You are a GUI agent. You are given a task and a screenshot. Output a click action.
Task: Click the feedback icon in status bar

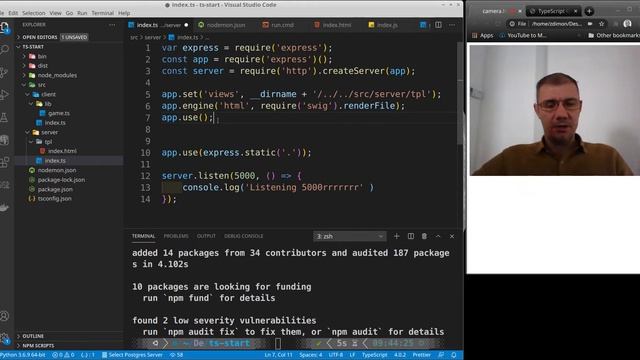tap(441, 355)
